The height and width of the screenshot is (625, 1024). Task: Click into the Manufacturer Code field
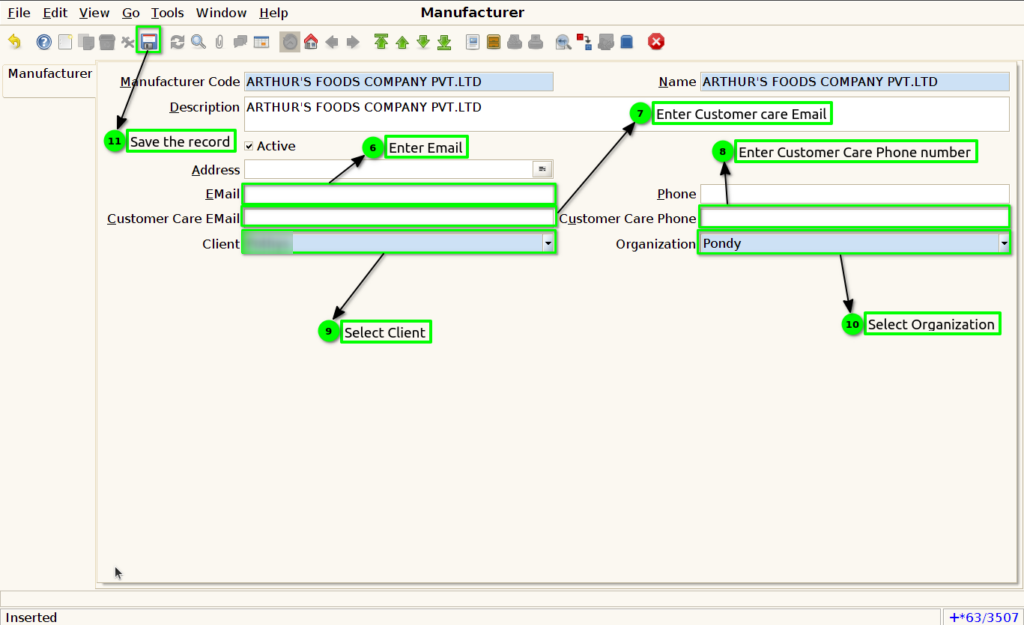click(x=398, y=82)
